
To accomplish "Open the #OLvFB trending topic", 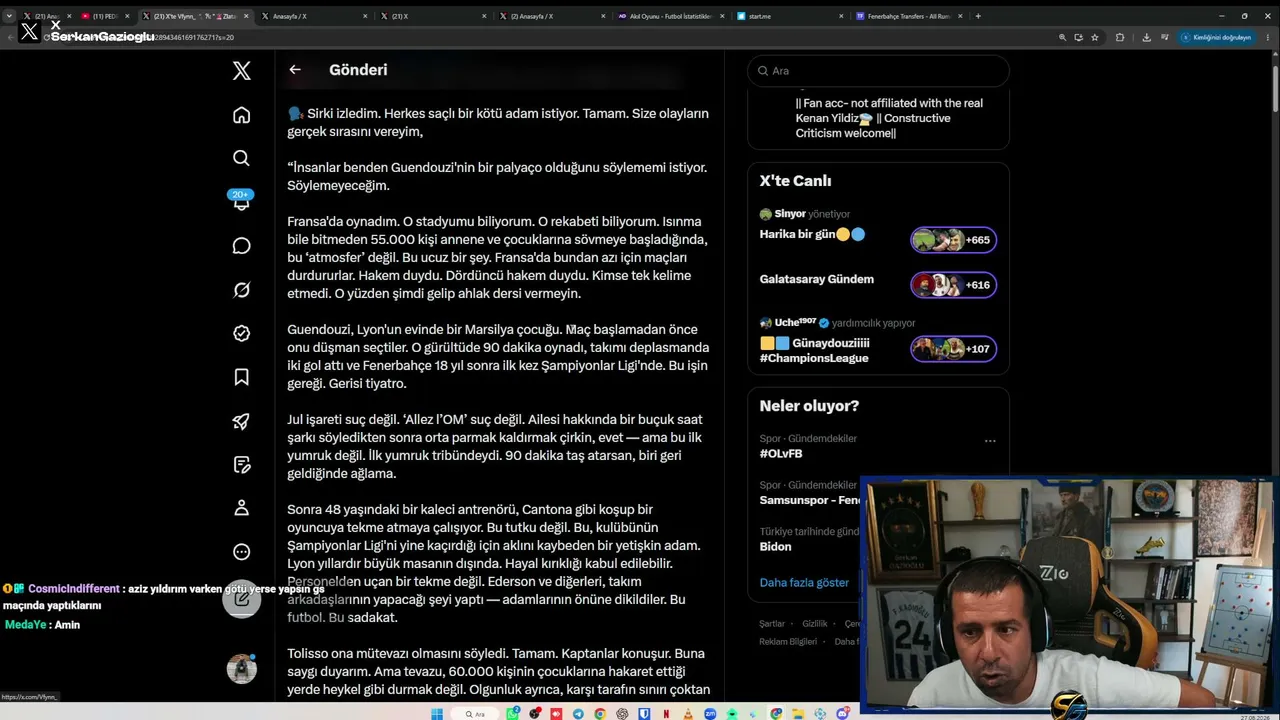I will [x=781, y=454].
